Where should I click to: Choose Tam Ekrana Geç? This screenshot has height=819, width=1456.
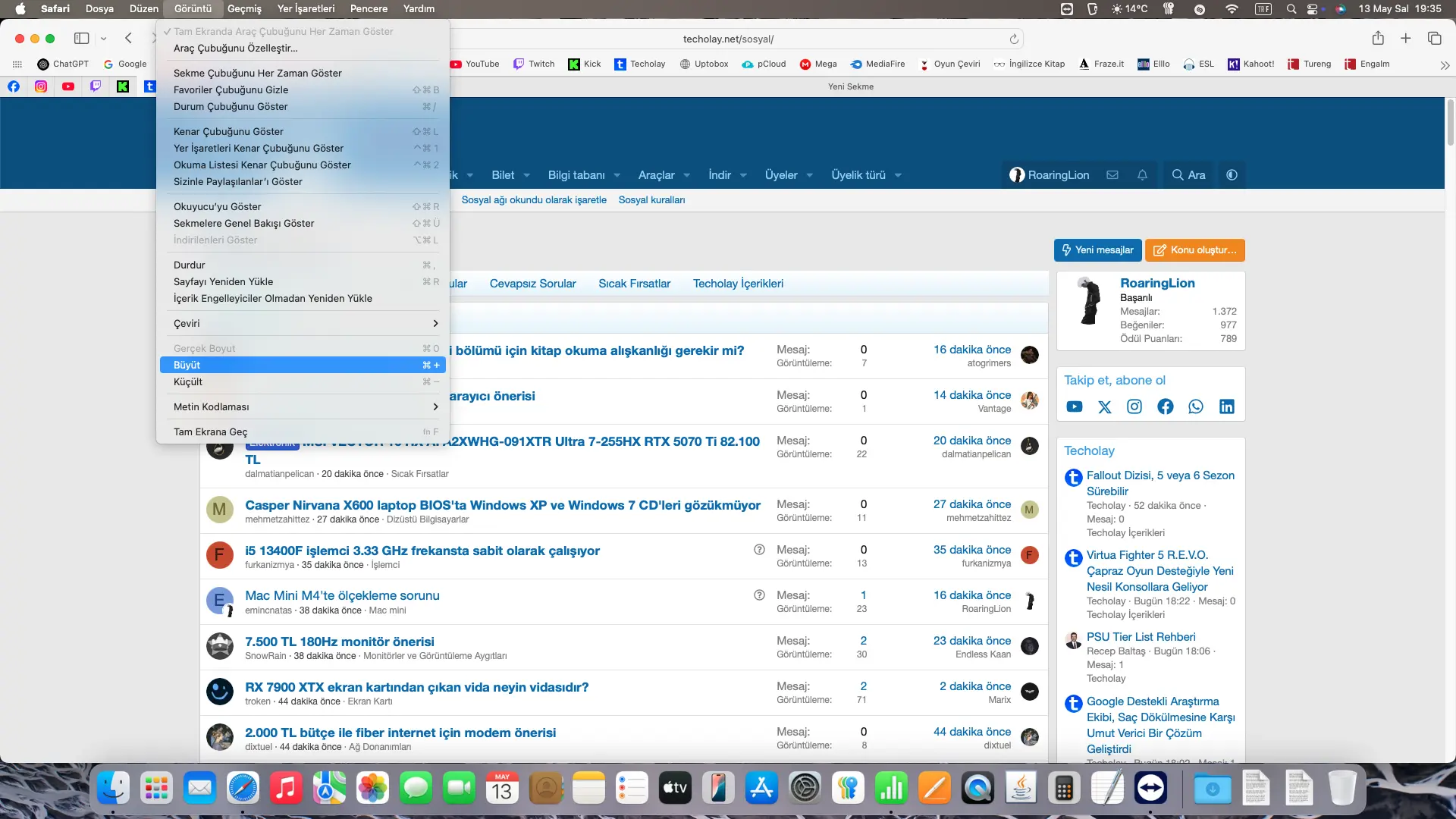[303, 432]
